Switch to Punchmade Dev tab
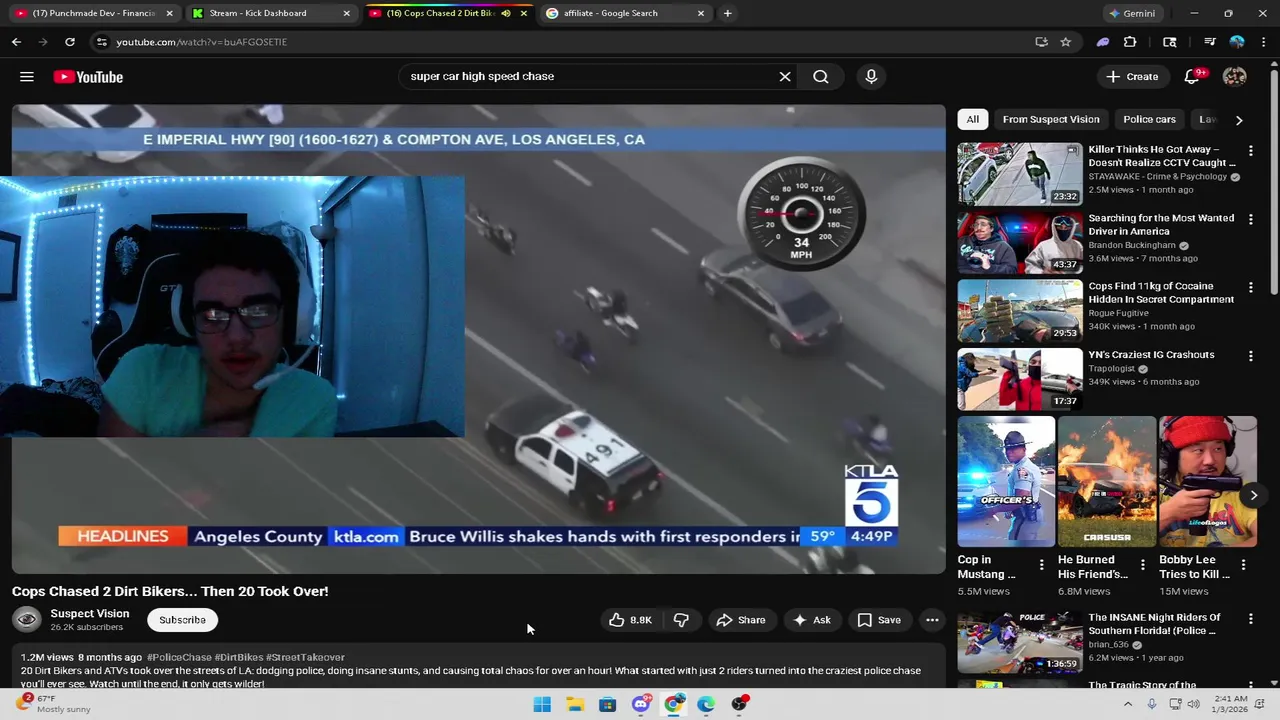 click(94, 13)
